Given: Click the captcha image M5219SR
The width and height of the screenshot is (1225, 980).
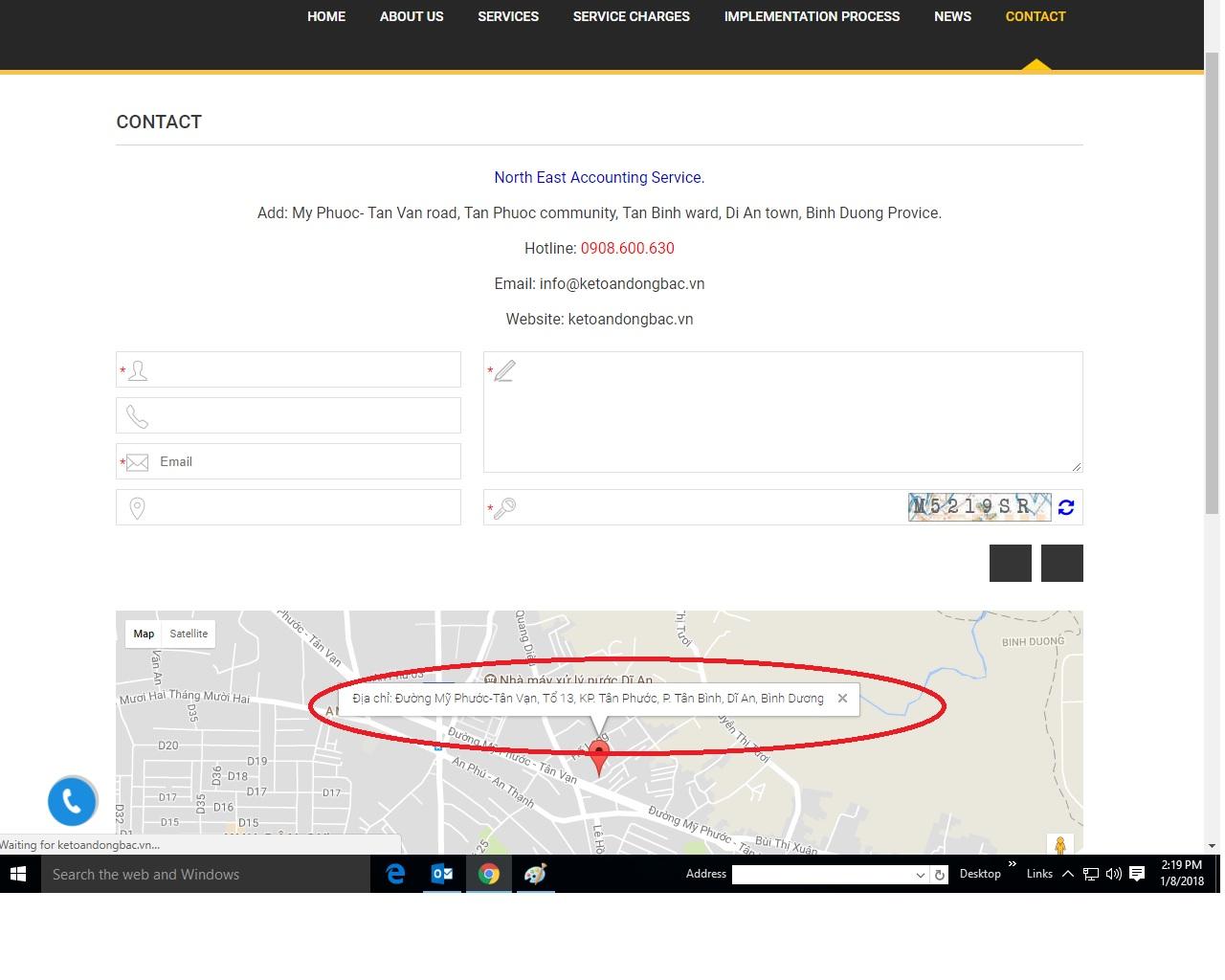Looking at the screenshot, I should (979, 506).
